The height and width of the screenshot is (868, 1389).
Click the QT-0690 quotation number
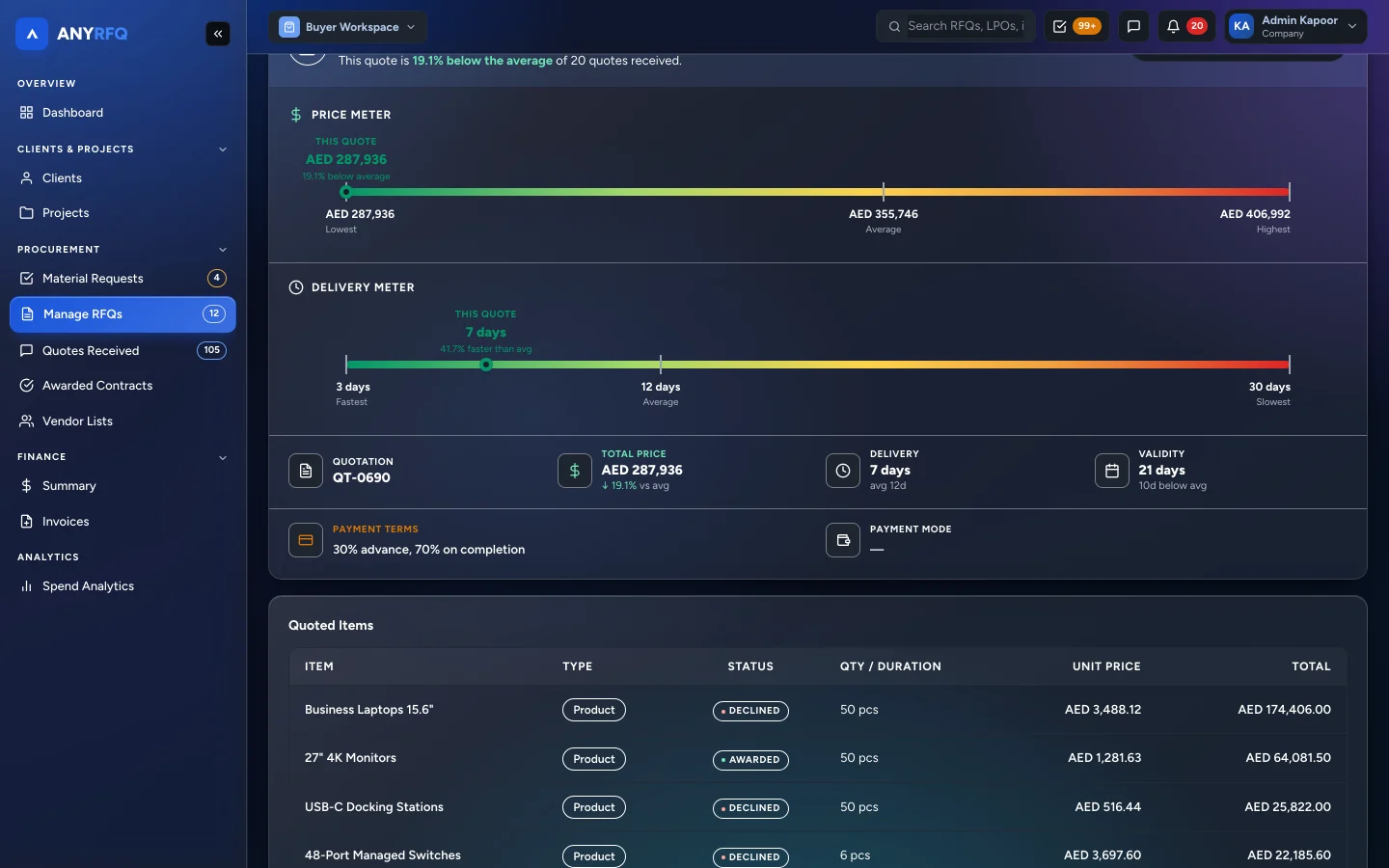coord(362,478)
